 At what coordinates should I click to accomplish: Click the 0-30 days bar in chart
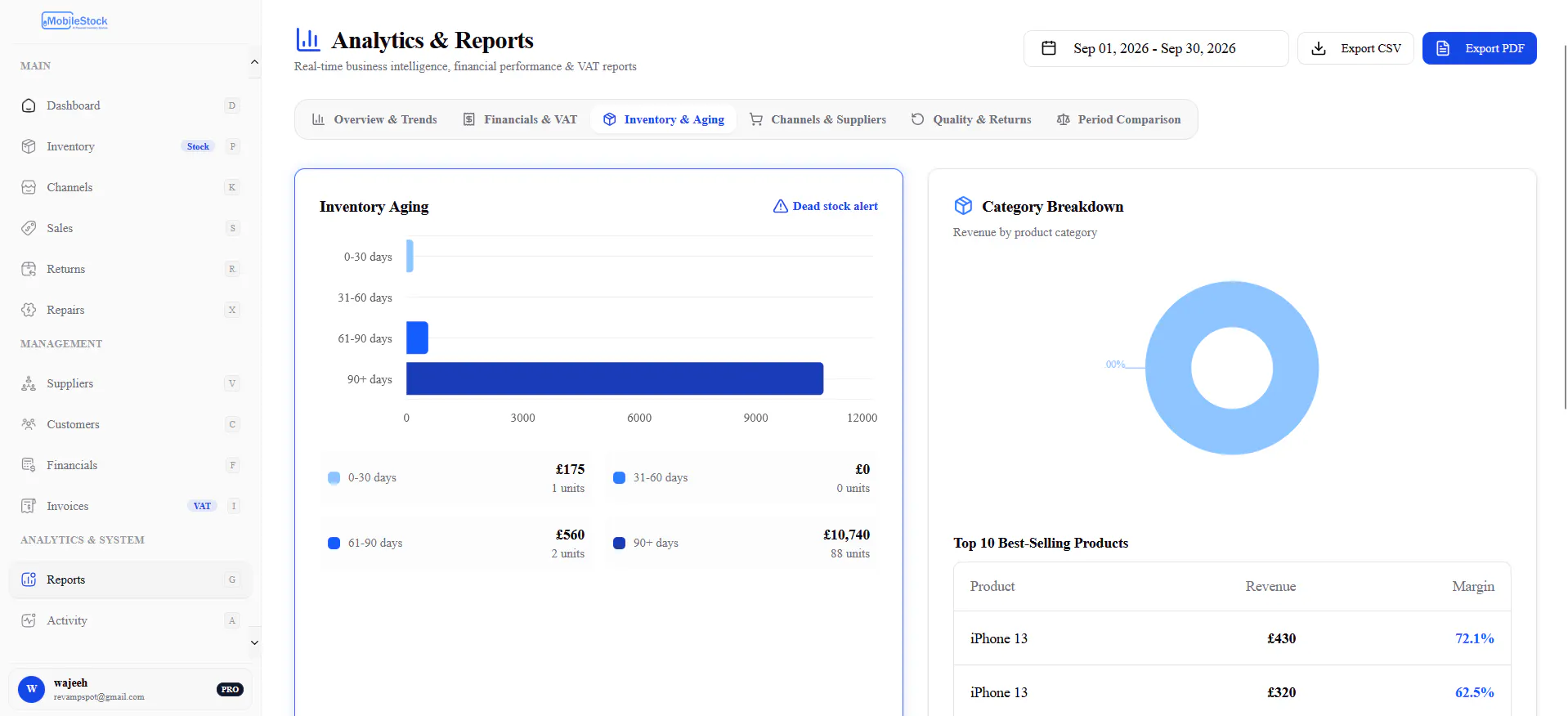click(x=410, y=256)
